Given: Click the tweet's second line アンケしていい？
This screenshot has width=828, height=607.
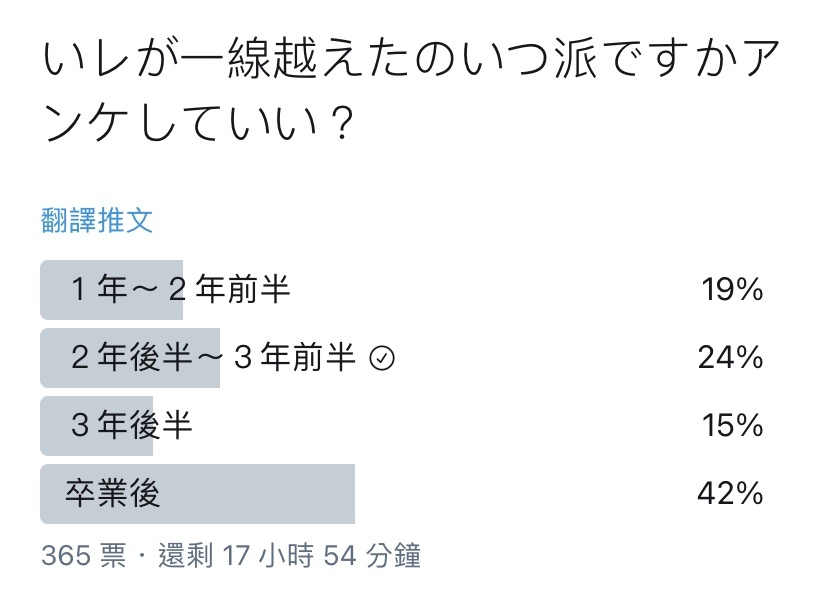Looking at the screenshot, I should tap(197, 123).
